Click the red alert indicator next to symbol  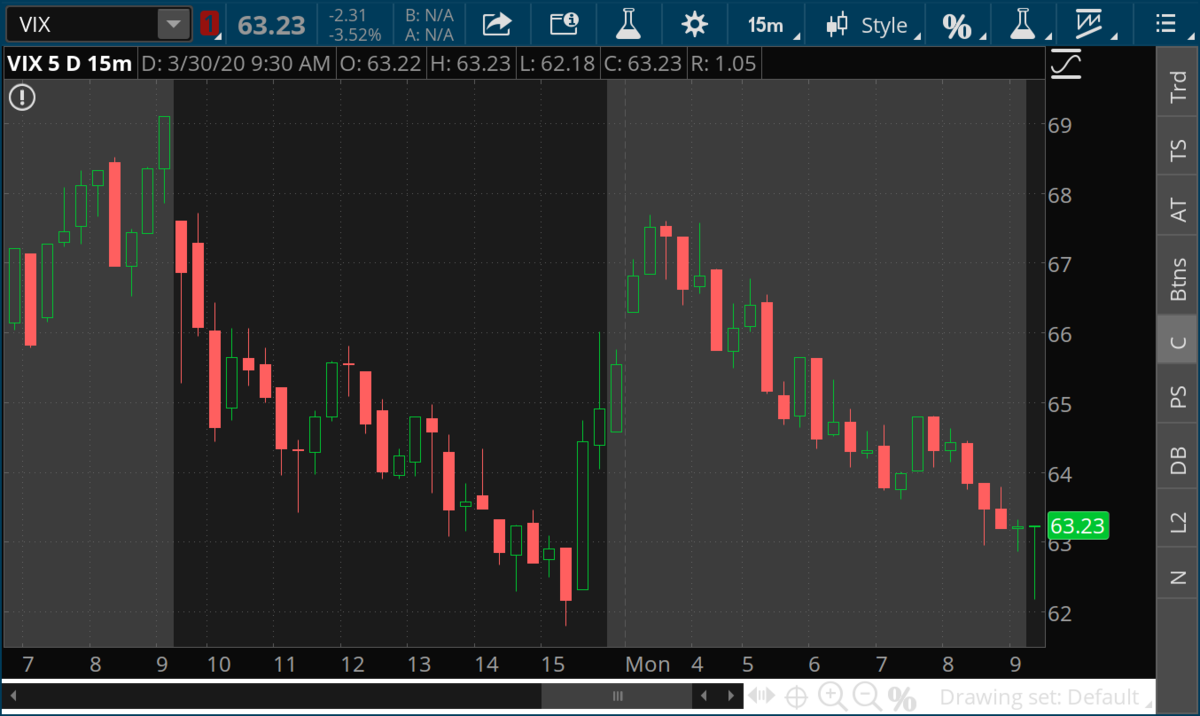coord(209,24)
